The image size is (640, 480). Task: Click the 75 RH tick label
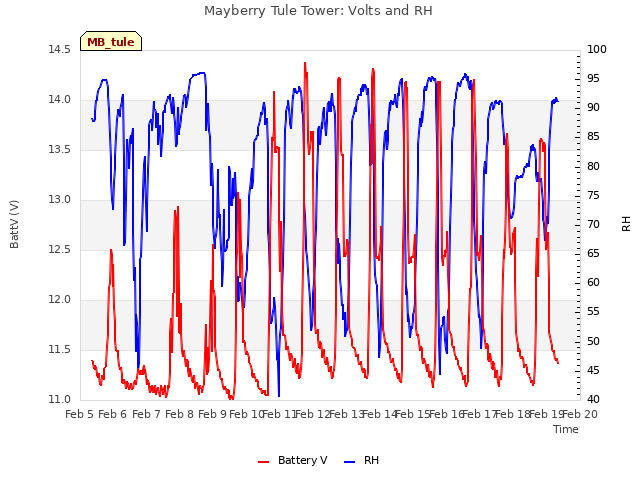[x=593, y=195]
